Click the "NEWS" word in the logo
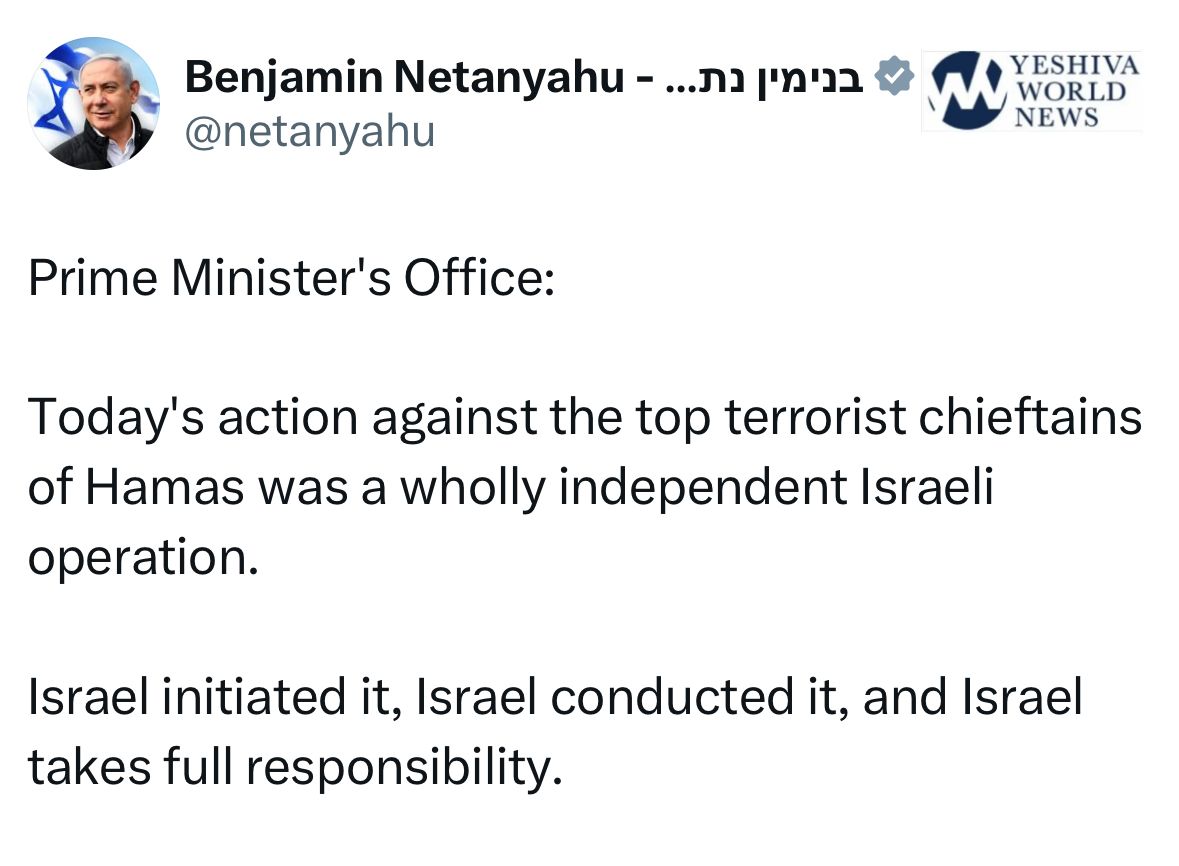 point(1057,116)
